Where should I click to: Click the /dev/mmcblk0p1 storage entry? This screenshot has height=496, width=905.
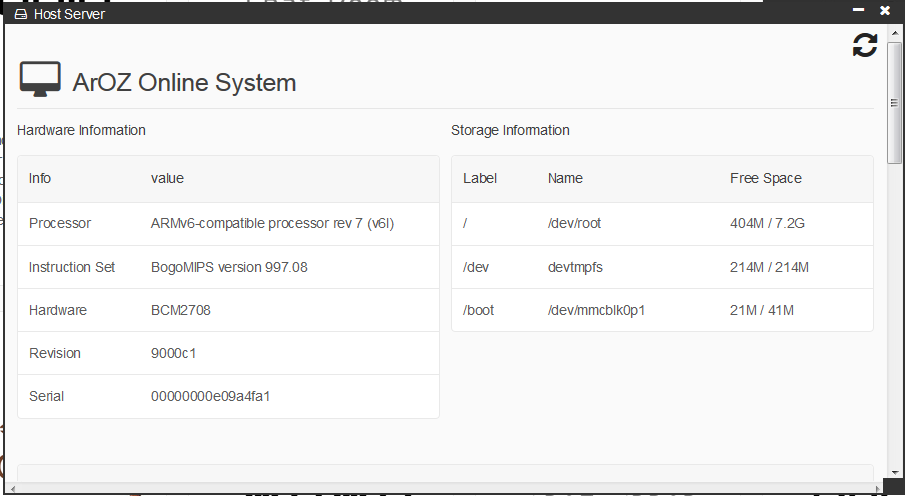click(596, 310)
